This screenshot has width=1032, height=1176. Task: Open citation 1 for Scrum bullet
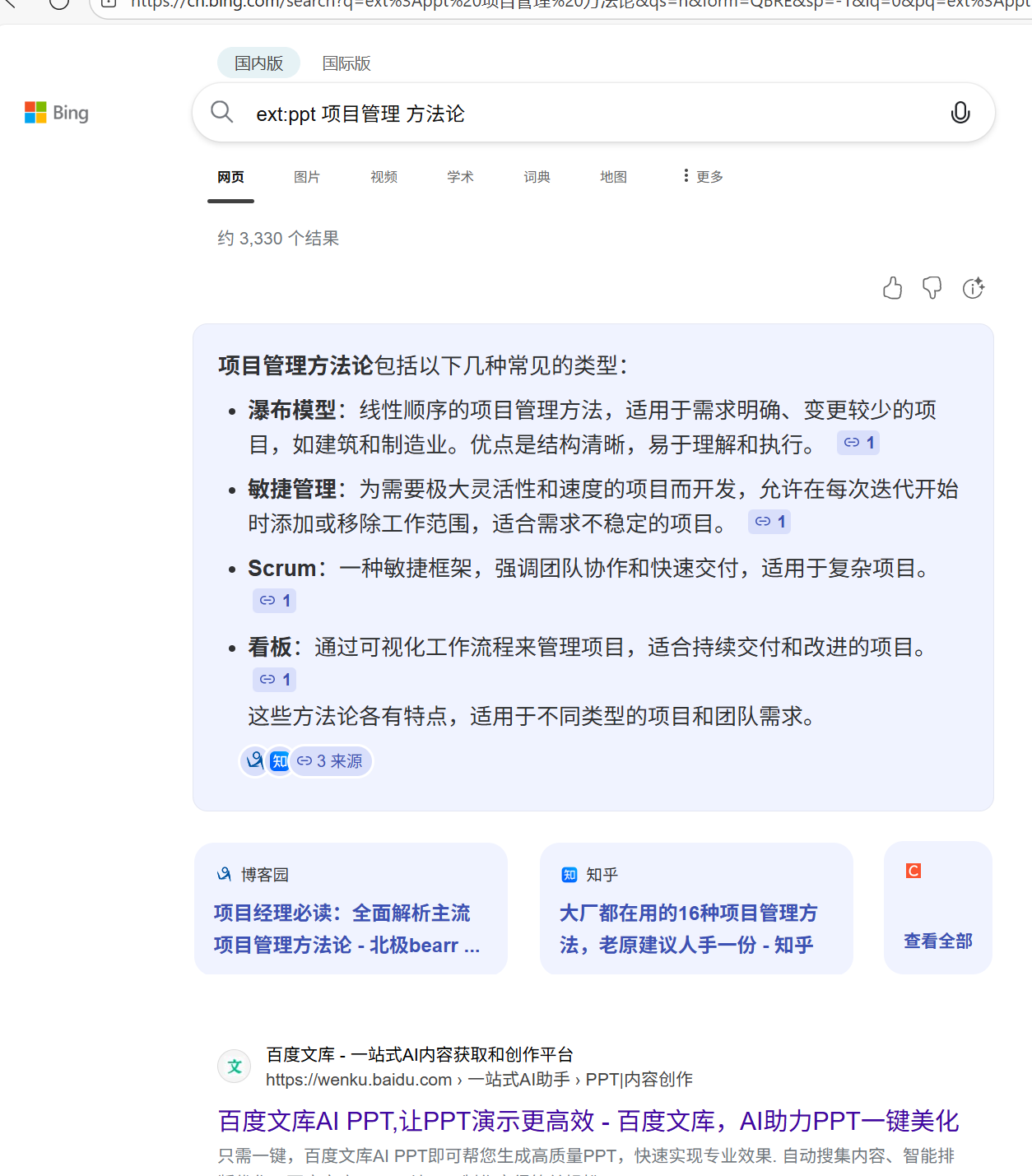click(274, 601)
